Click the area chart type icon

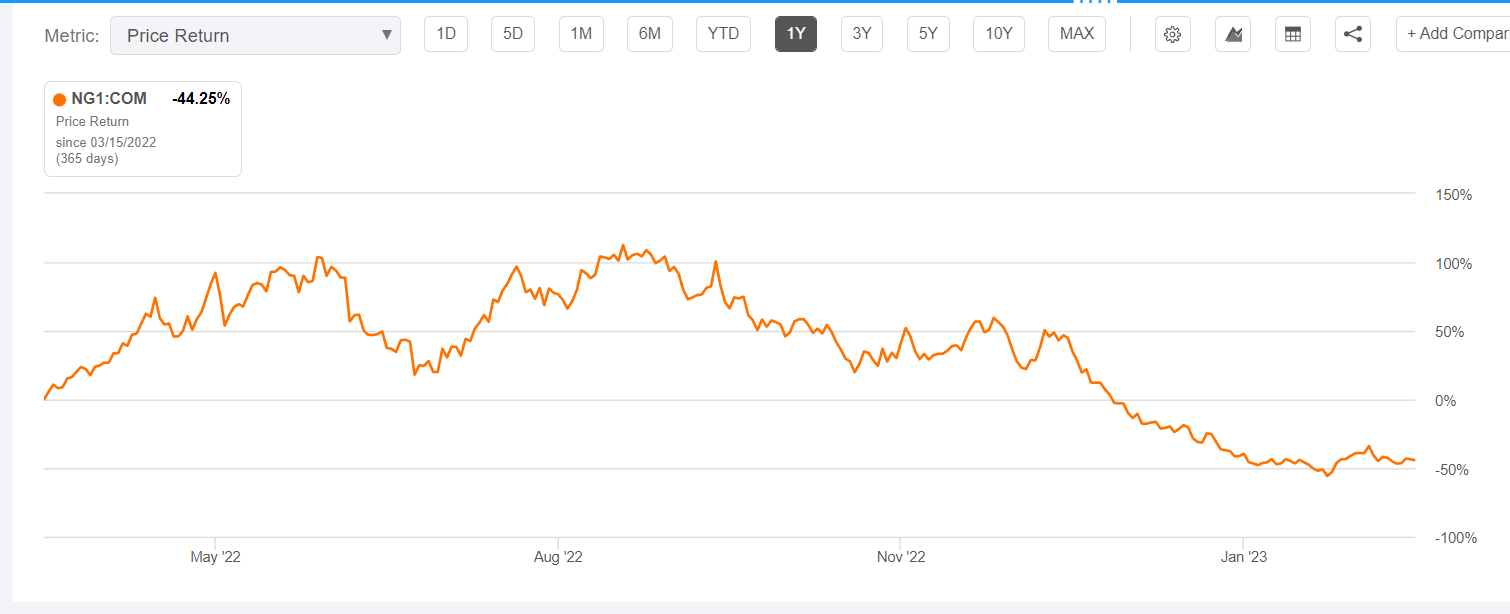(x=1233, y=35)
